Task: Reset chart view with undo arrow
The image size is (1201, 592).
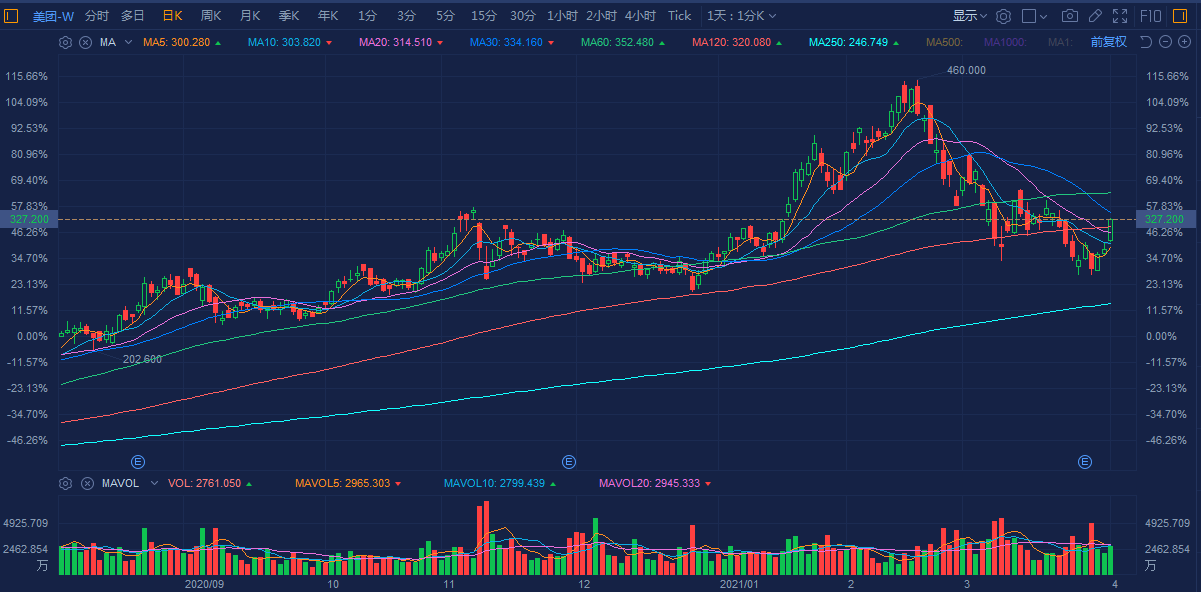Action: pos(1146,42)
